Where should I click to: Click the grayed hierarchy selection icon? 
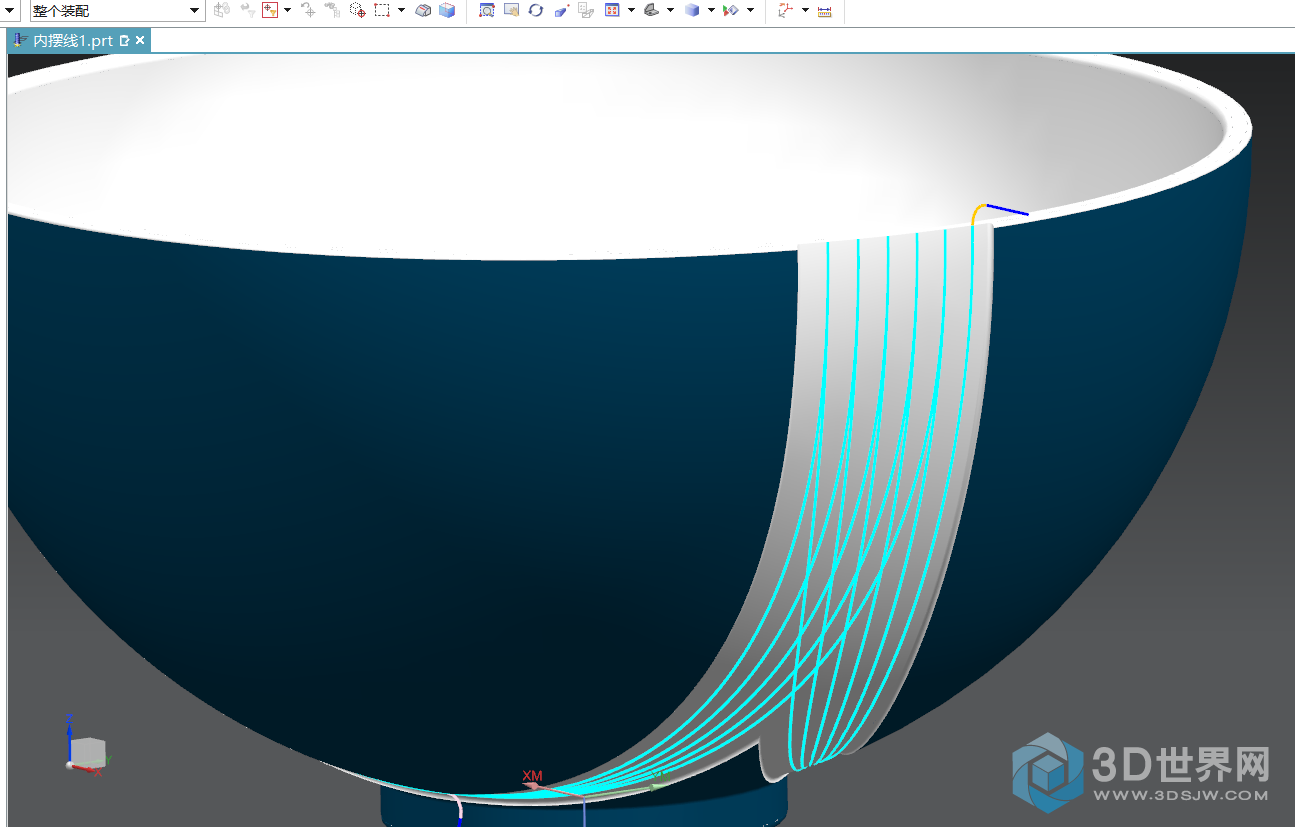[333, 10]
